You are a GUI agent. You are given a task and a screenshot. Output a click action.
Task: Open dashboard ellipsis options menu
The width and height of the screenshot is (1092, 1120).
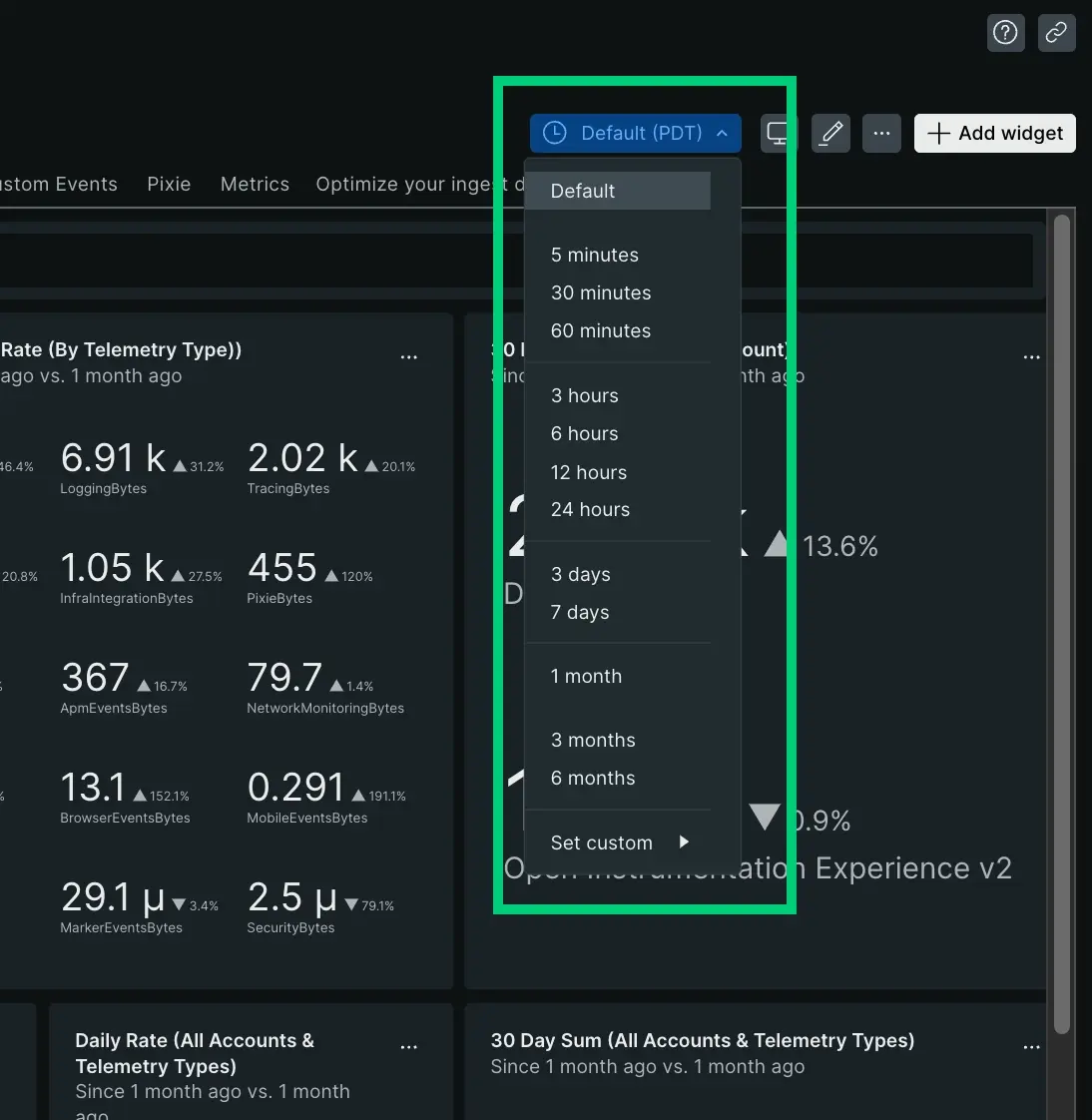[881, 134]
